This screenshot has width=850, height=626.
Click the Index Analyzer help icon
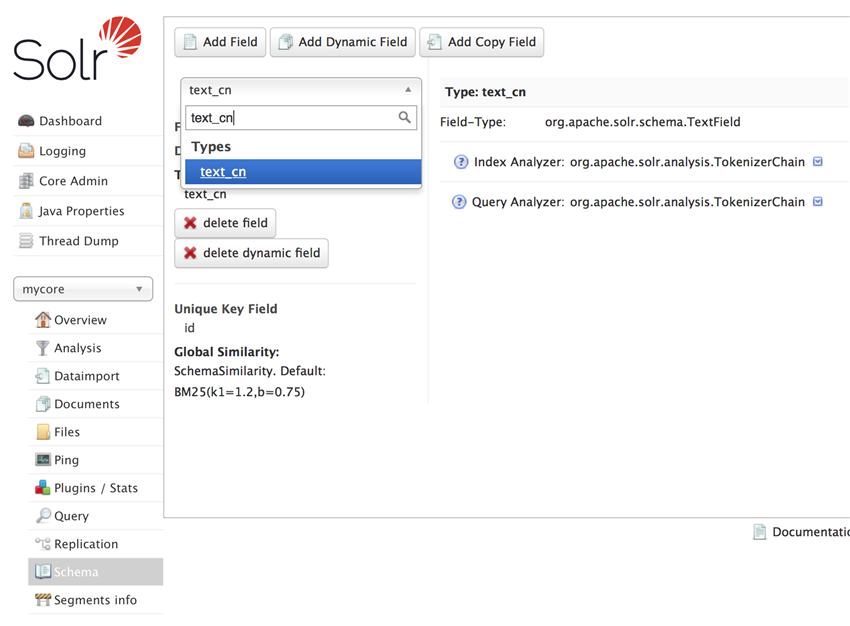[x=461, y=162]
